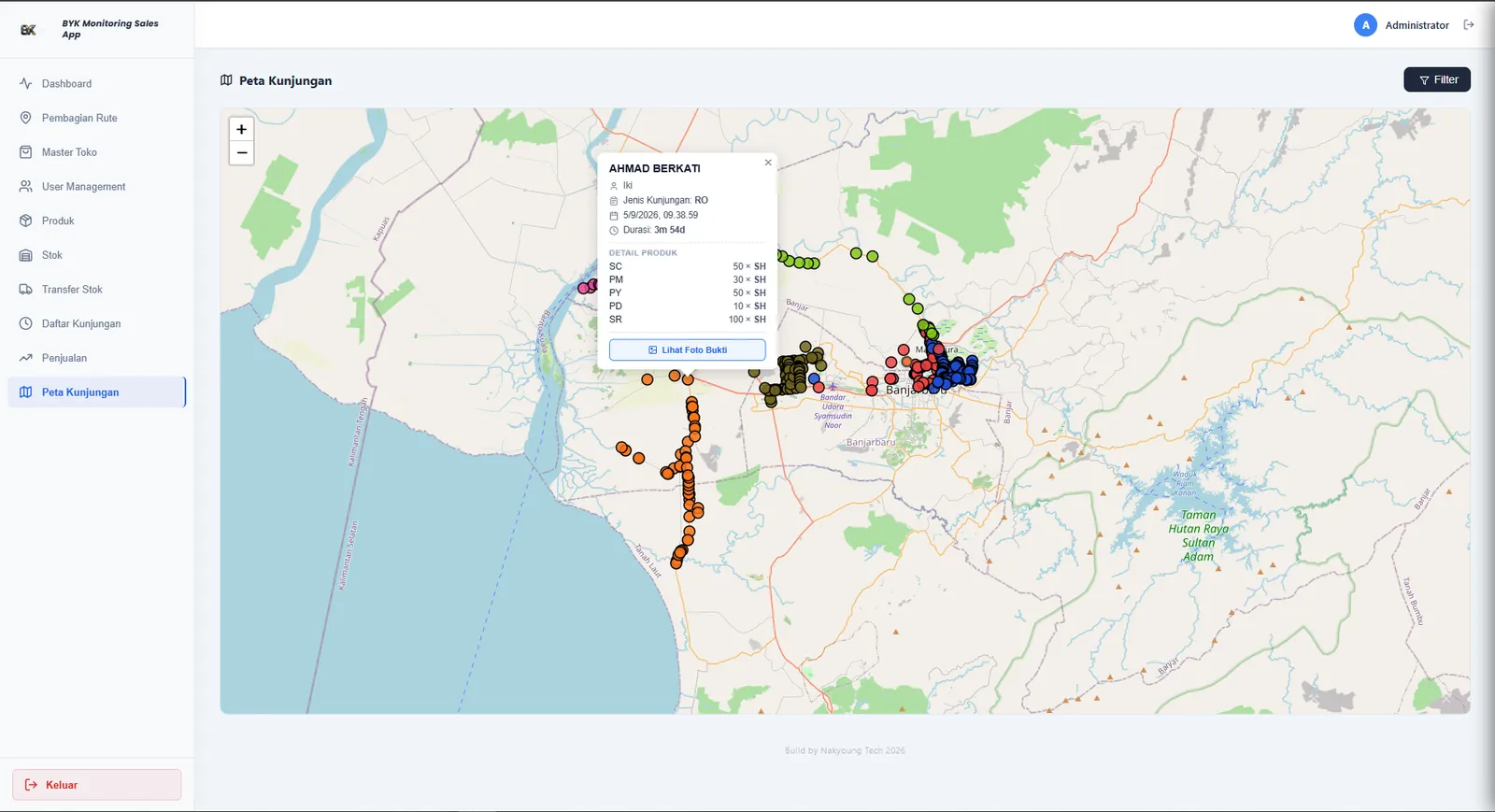Click the blue Administrator avatar circle

pyautogui.click(x=1365, y=25)
